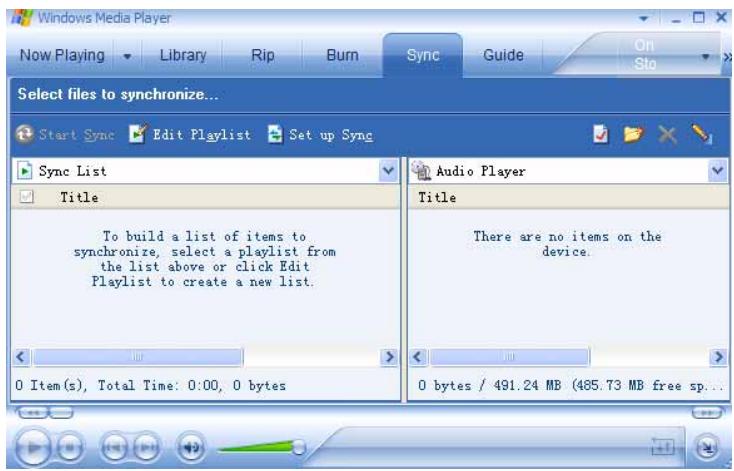
Task: Switch to the Now Playing tab
Action: pyautogui.click(x=62, y=55)
